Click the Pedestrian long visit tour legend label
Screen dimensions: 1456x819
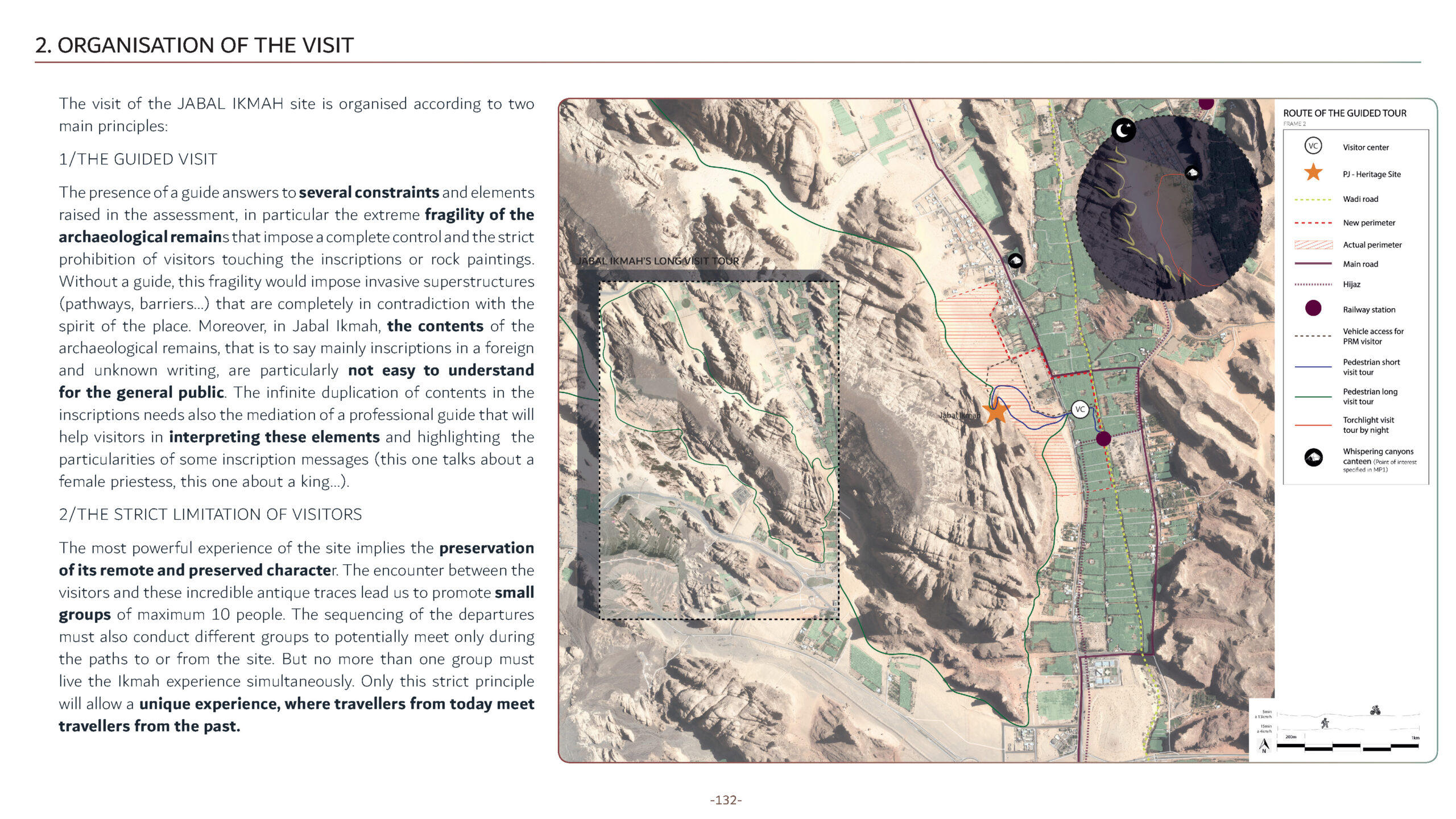[1370, 396]
